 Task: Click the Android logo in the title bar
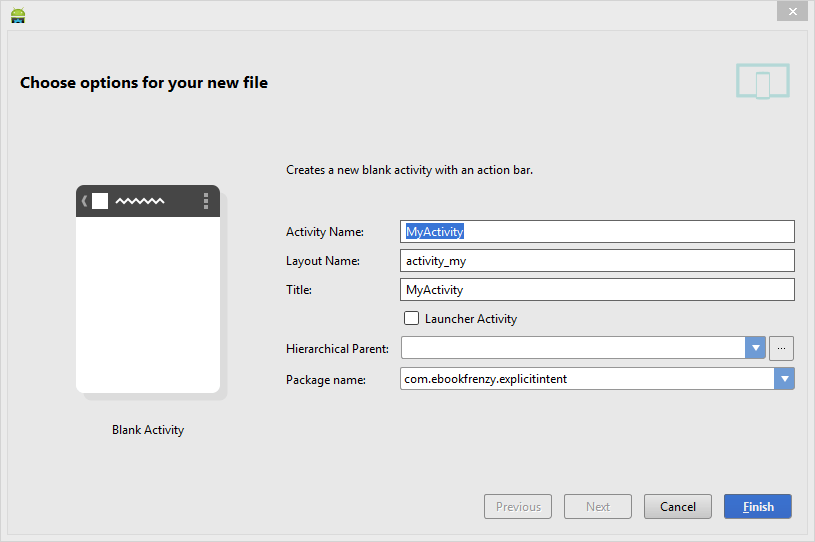click(x=17, y=14)
